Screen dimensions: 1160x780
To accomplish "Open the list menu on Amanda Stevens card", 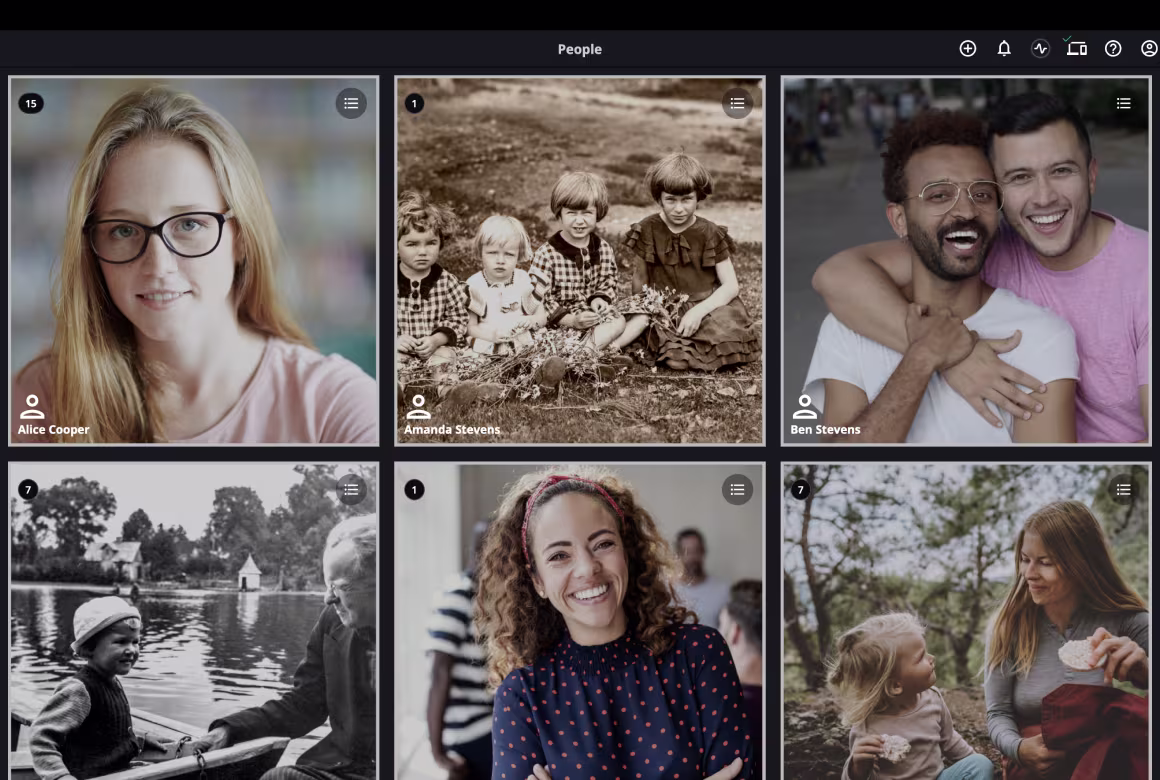I will pos(737,103).
